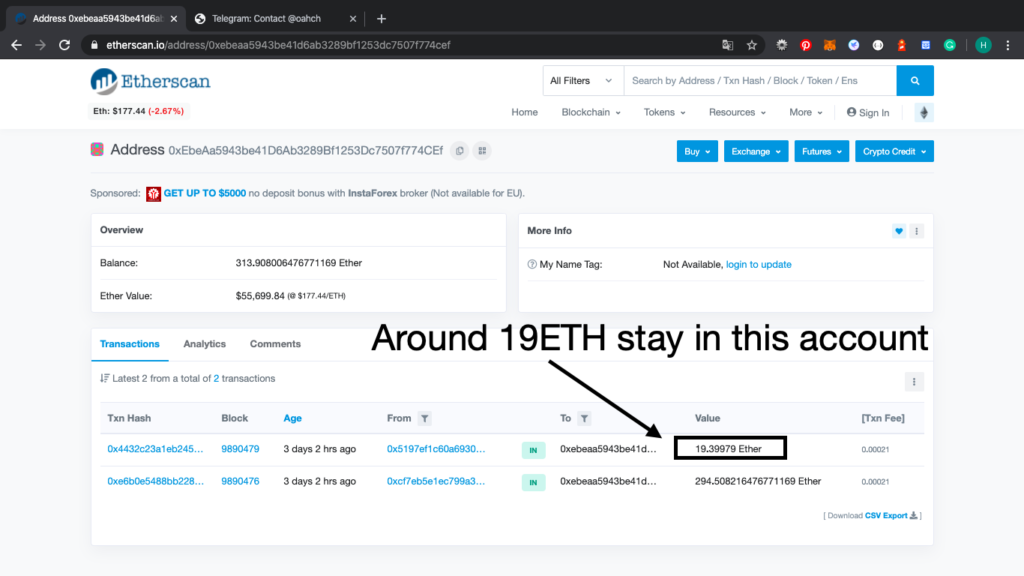Image resolution: width=1024 pixels, height=576 pixels.
Task: Click the My Name Tag help icon
Action: (x=532, y=264)
